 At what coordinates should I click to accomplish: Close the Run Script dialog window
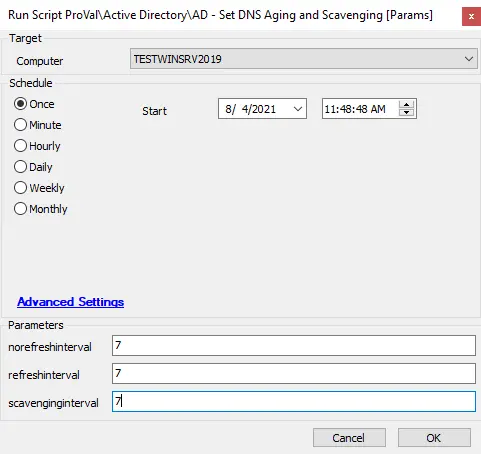471,16
